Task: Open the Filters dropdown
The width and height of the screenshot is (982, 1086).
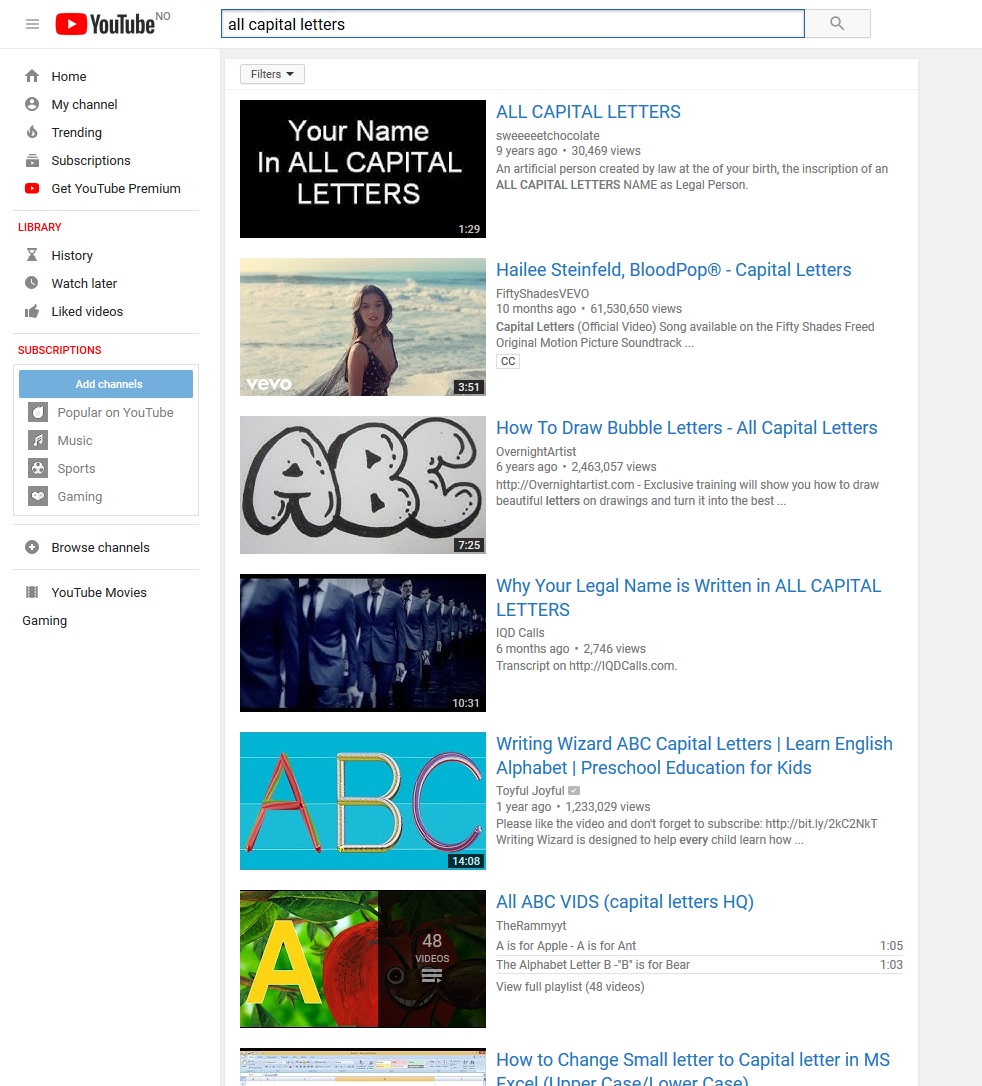Action: pyautogui.click(x=272, y=74)
